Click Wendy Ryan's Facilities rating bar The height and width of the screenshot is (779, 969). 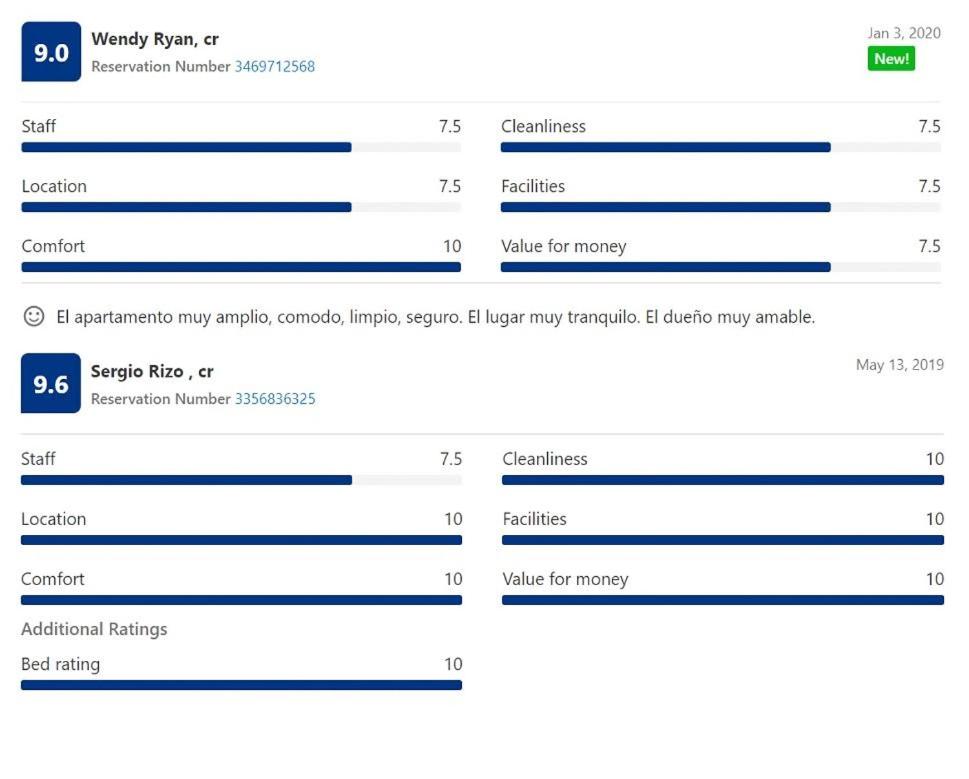click(x=721, y=207)
